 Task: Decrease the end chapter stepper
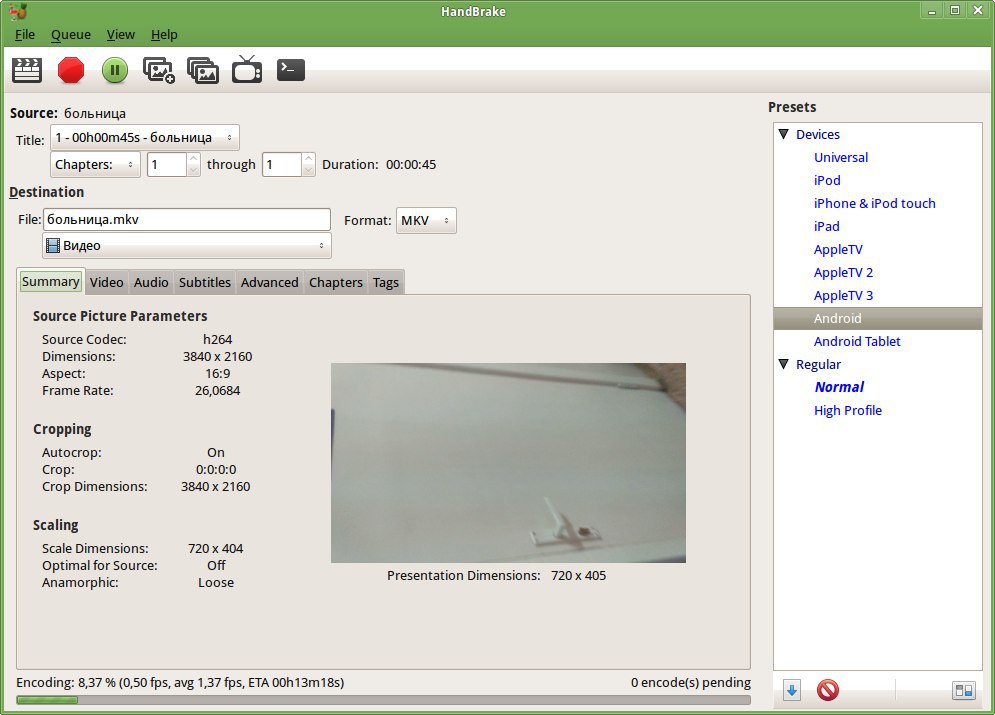pyautogui.click(x=308, y=171)
